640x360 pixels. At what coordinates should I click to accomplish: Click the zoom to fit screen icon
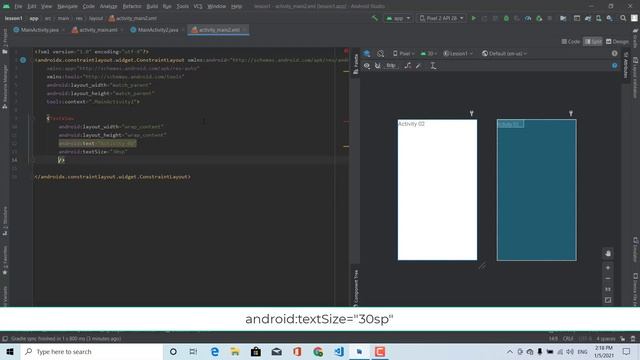(x=608, y=300)
